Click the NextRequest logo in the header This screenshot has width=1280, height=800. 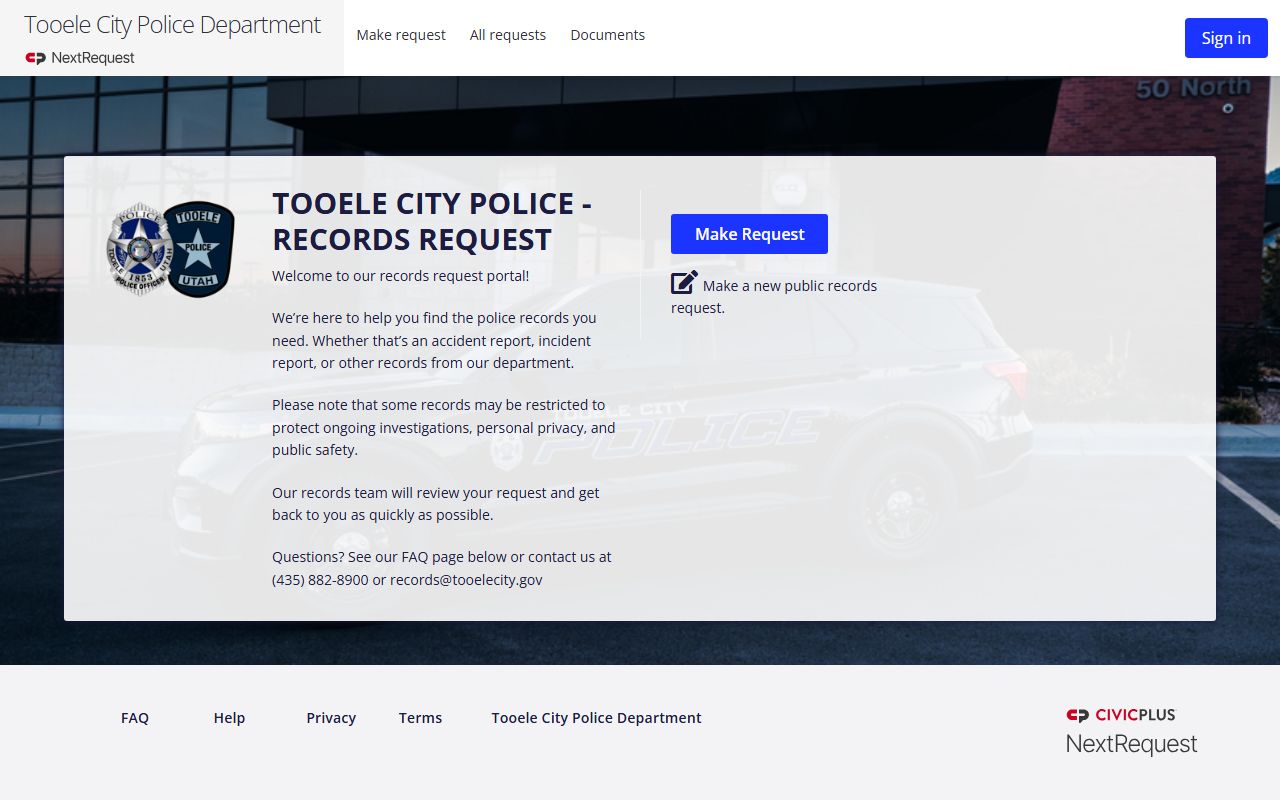(x=80, y=58)
